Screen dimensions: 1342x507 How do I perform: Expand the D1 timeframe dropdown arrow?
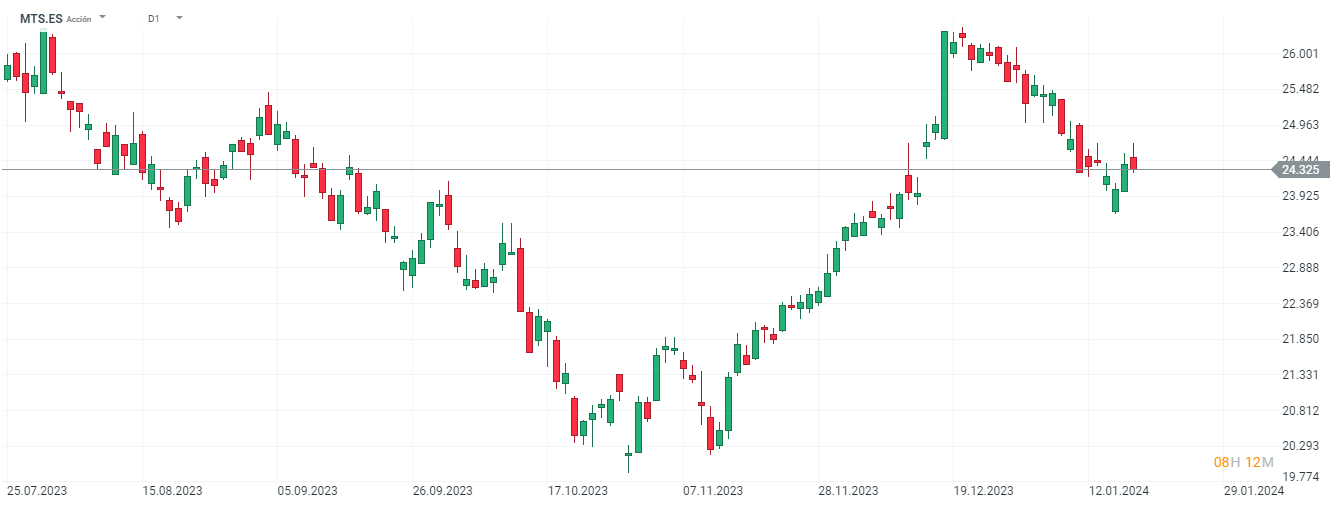tap(178, 18)
